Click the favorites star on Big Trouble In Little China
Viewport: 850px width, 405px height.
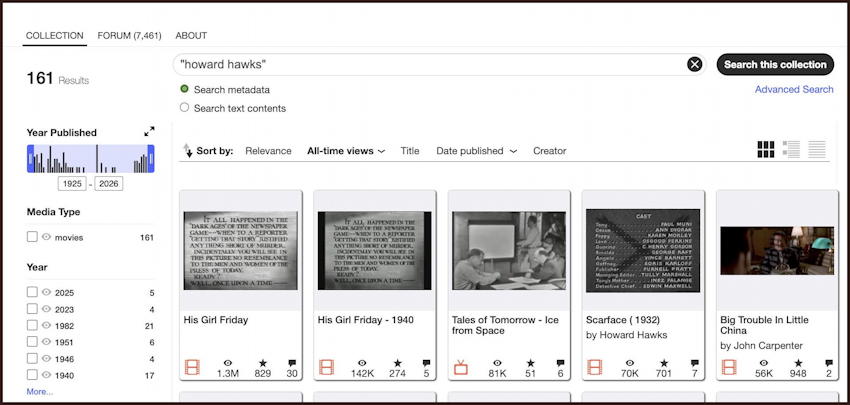pos(798,363)
